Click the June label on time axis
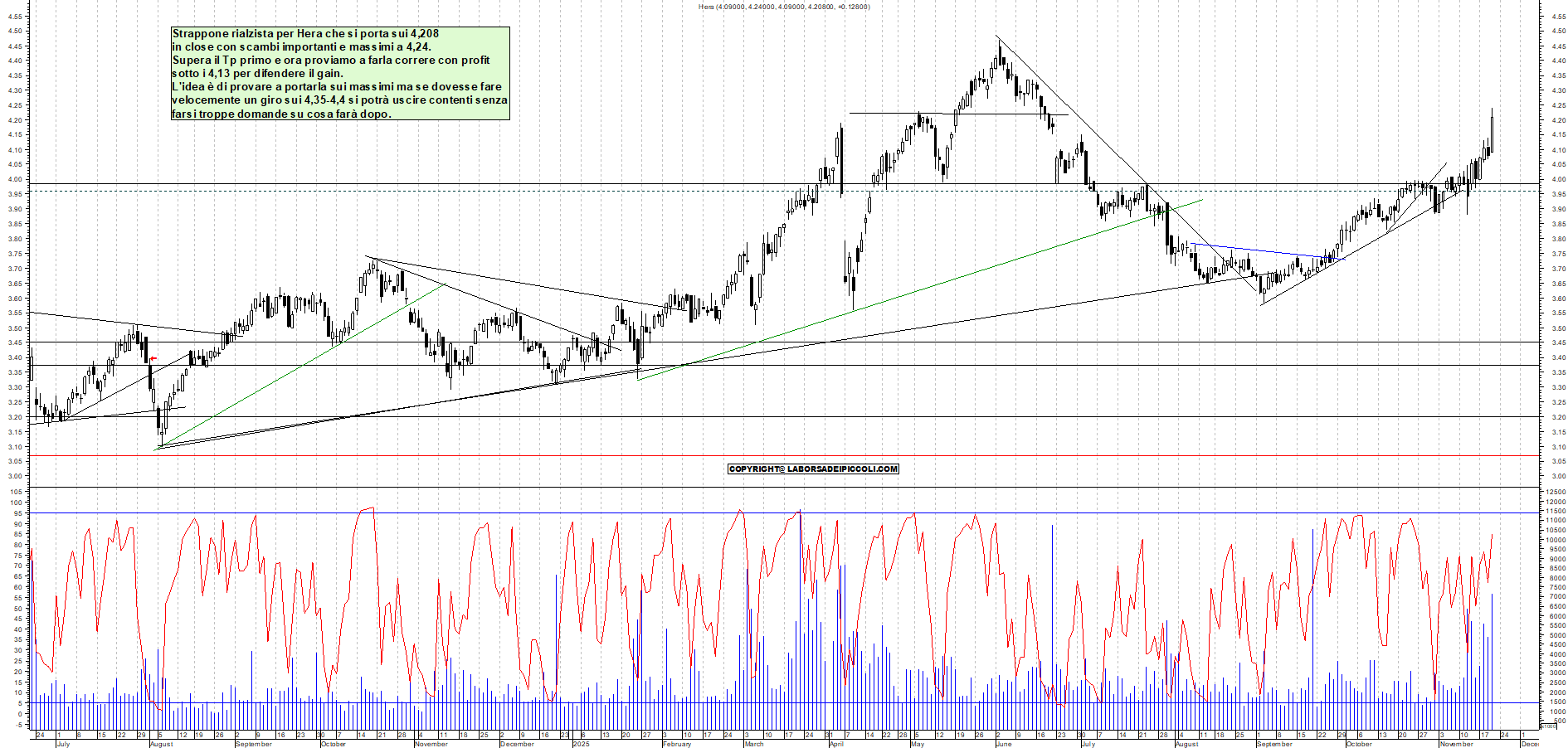 click(x=1004, y=744)
